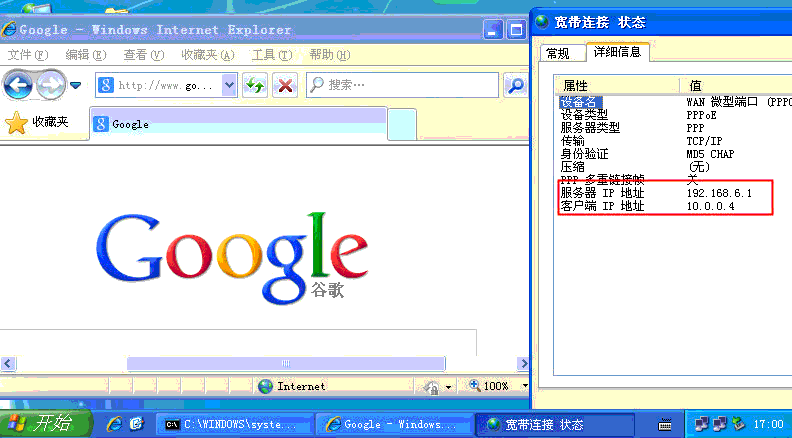Open recent pages dropdown beside Forward button
Image resolution: width=792 pixels, height=438 pixels.
[x=76, y=85]
